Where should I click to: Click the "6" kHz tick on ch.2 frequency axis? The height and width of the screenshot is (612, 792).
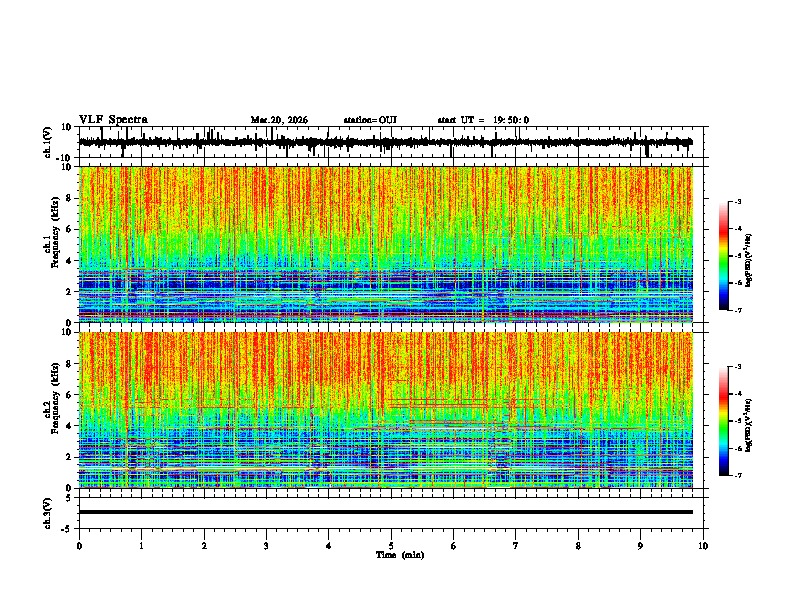tap(69, 395)
